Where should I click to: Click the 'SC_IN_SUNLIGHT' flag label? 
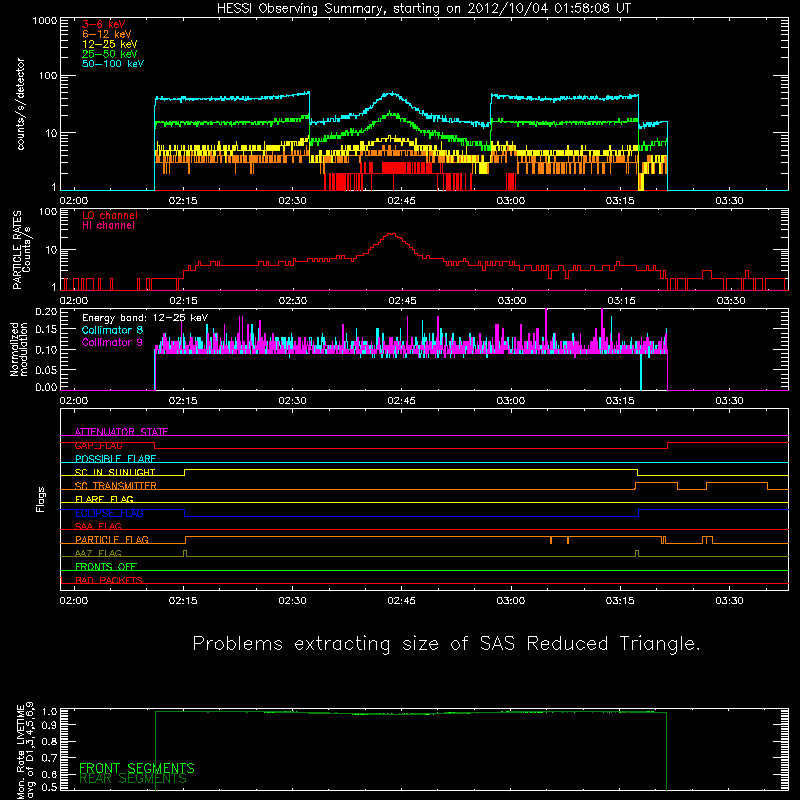(x=115, y=472)
